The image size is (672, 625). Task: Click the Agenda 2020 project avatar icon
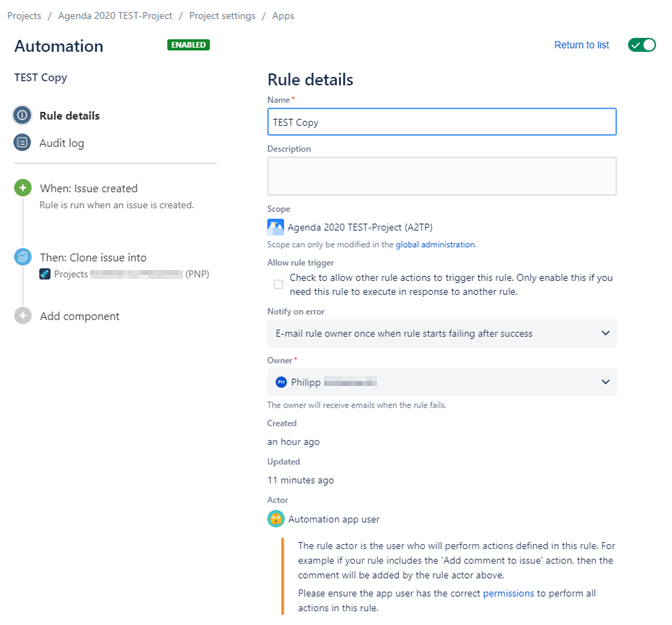coord(276,227)
